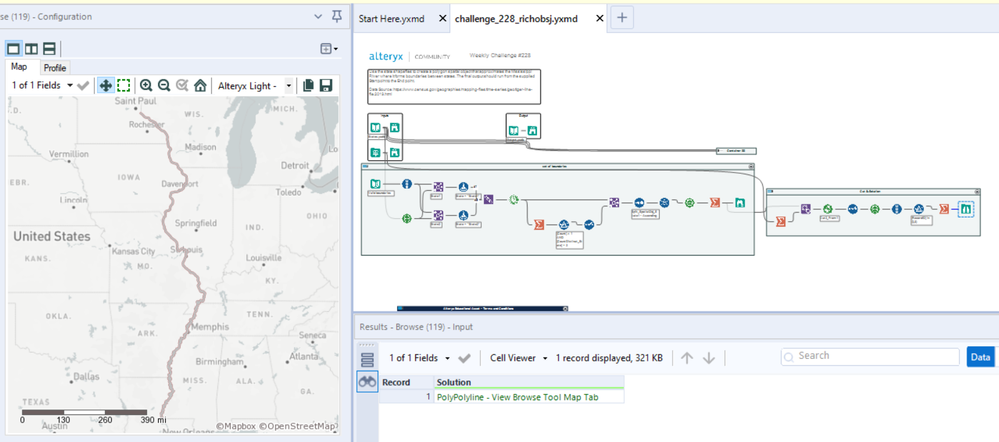The height and width of the screenshot is (442, 999).
Task: Go to the previous record with up arrow
Action: point(687,358)
